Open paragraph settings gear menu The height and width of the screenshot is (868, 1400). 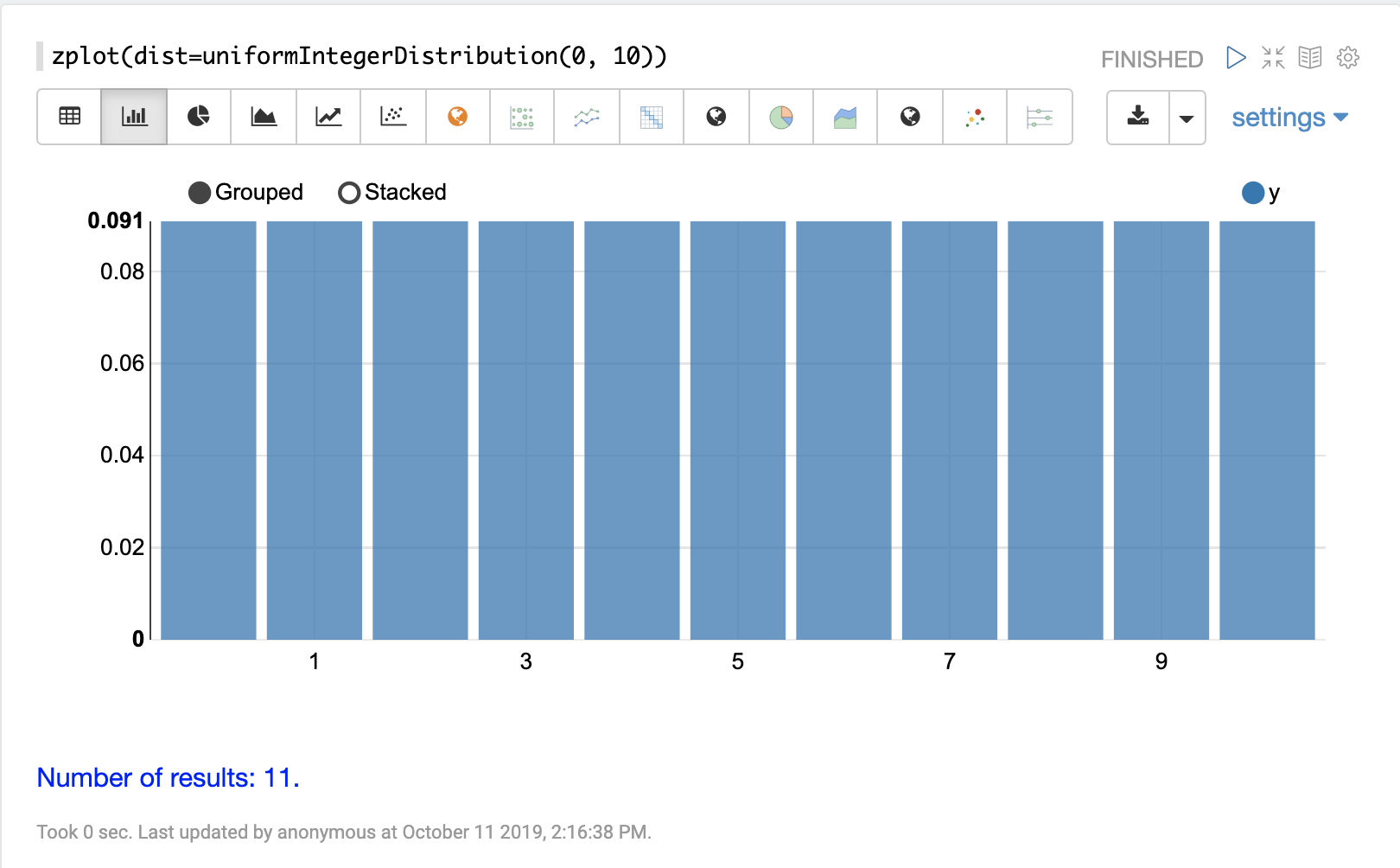coord(1347,58)
